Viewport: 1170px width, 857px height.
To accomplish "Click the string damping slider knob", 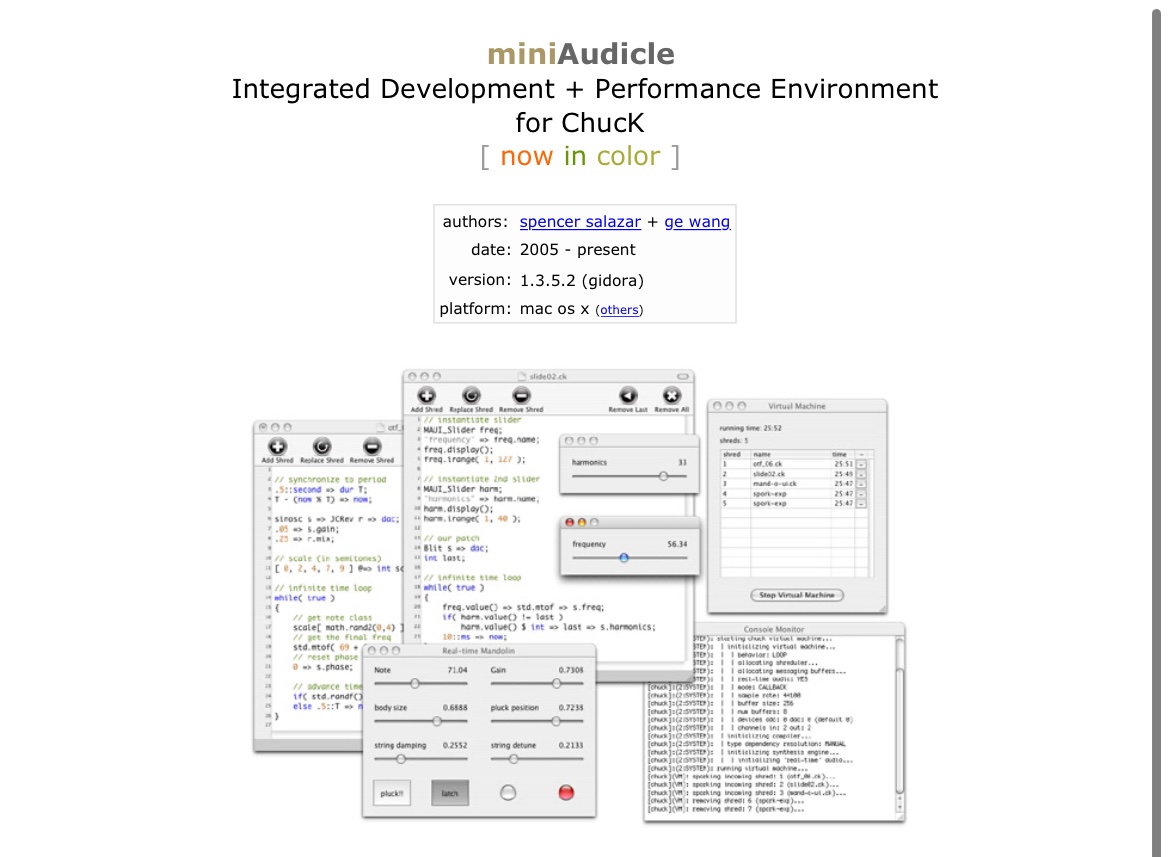I will click(x=401, y=759).
